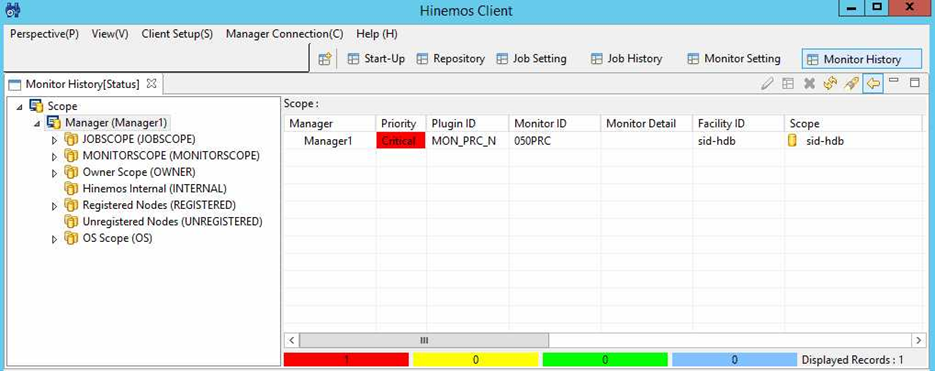Minimize the Monitor History view panel

pos(893,81)
